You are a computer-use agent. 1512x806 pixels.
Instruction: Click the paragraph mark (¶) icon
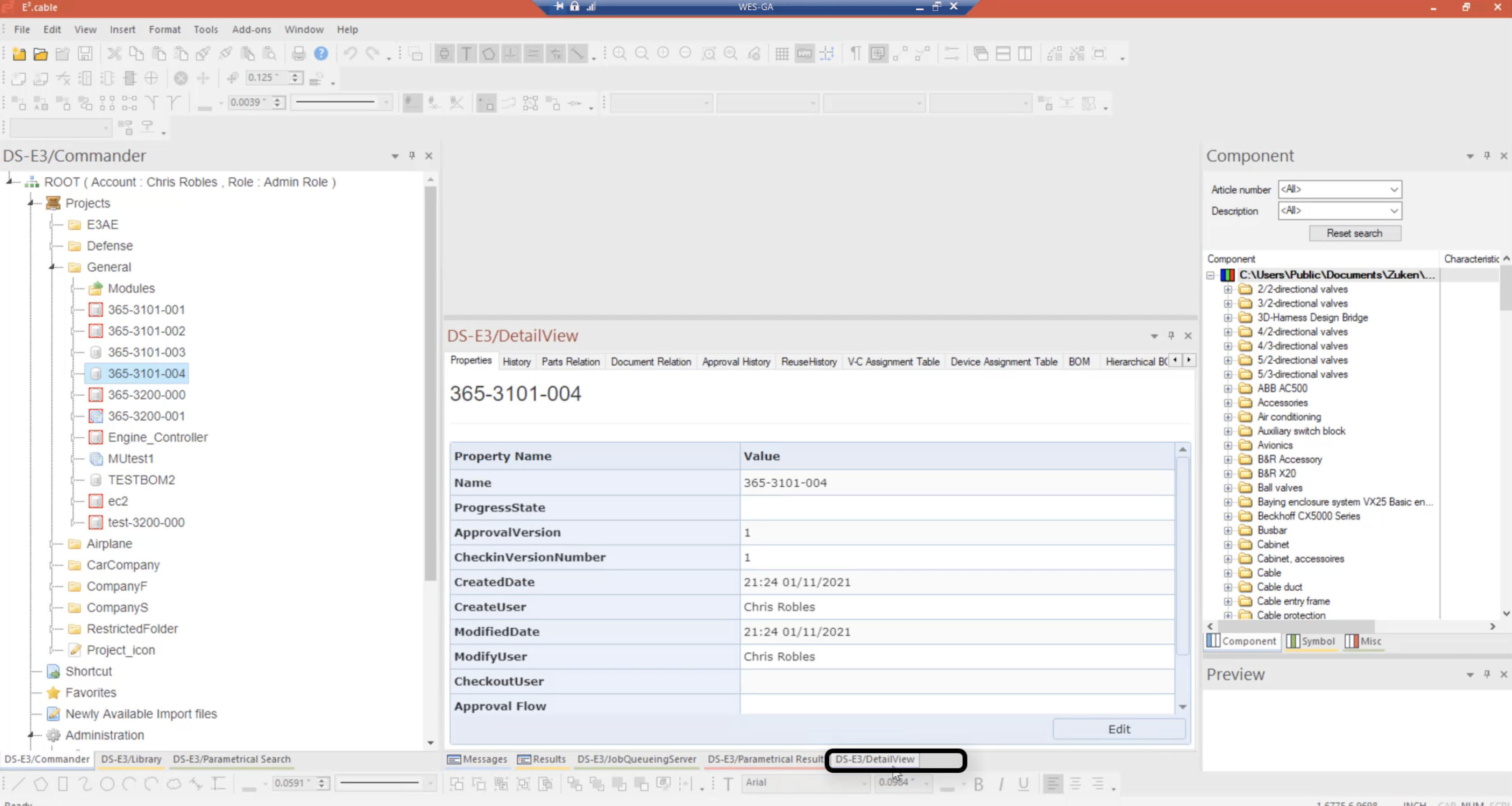(x=856, y=54)
